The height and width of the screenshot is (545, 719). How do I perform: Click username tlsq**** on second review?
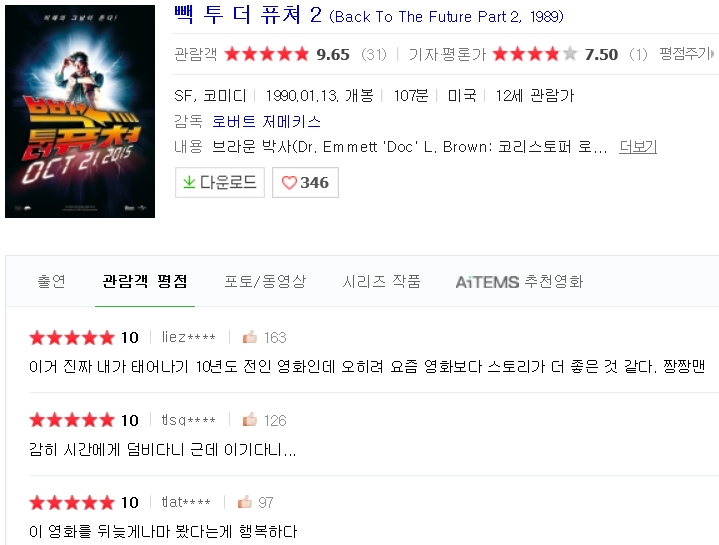(x=188, y=420)
